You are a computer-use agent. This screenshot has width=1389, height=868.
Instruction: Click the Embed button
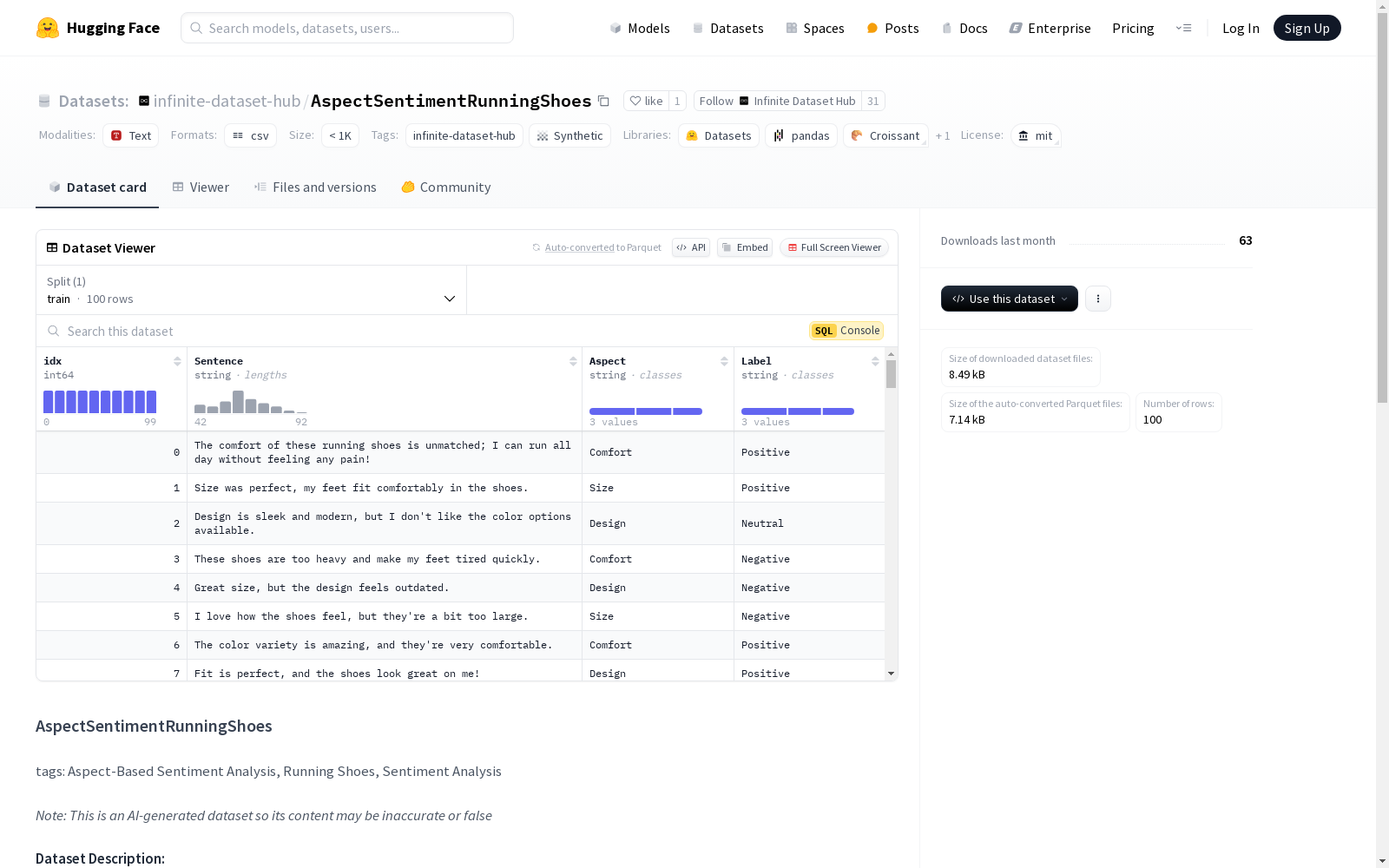(745, 247)
